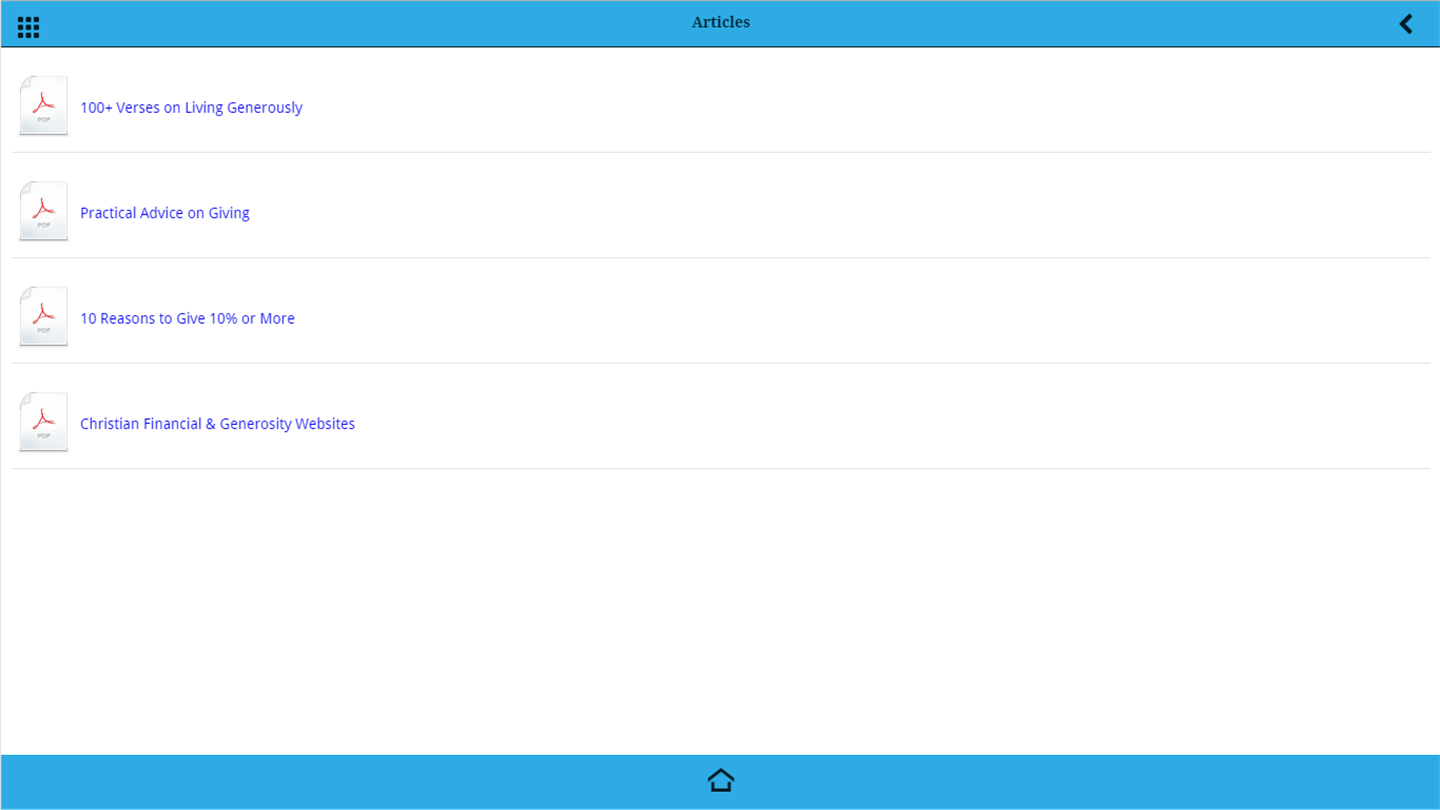Click PDF icon for 100+ Verses article
1440x810 pixels.
pos(44,105)
